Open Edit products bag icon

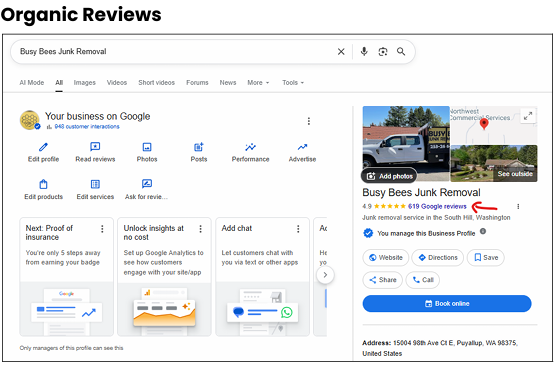pyautogui.click(x=43, y=184)
